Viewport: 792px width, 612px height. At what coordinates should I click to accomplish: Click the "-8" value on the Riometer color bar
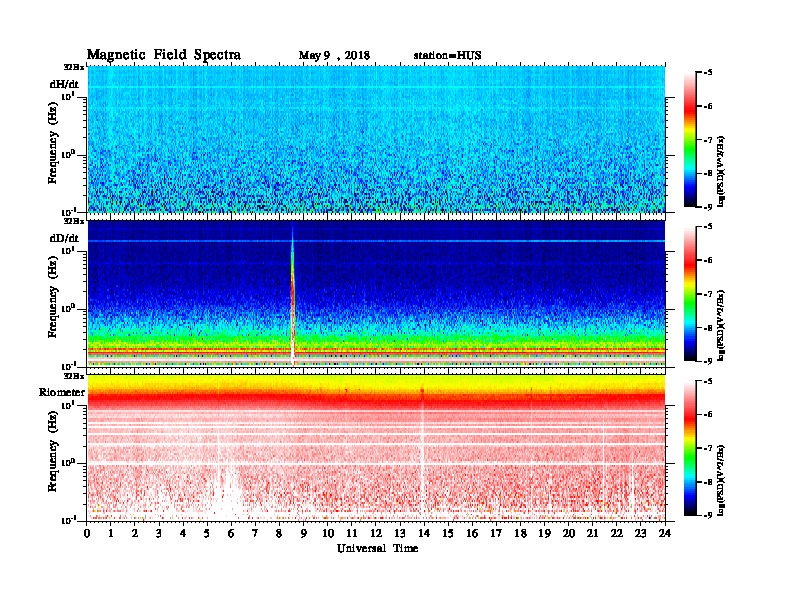(708, 482)
